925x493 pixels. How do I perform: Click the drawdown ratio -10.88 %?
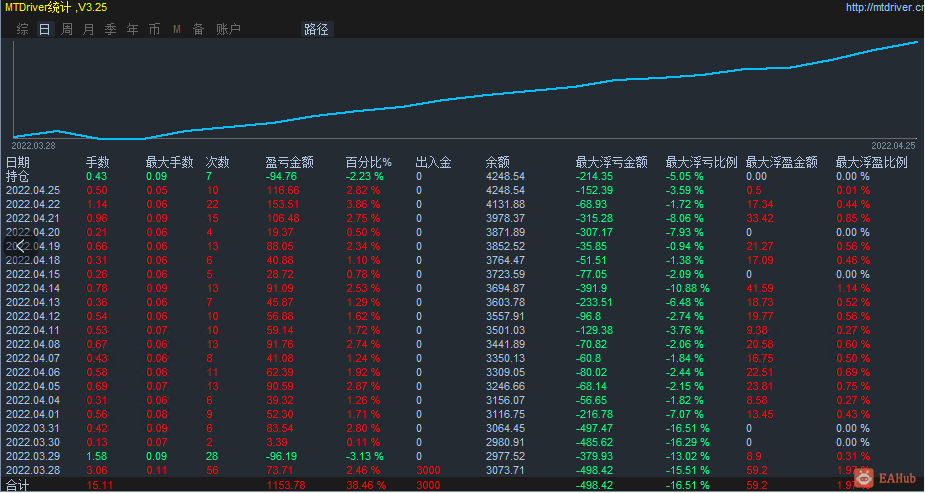pyautogui.click(x=688, y=288)
